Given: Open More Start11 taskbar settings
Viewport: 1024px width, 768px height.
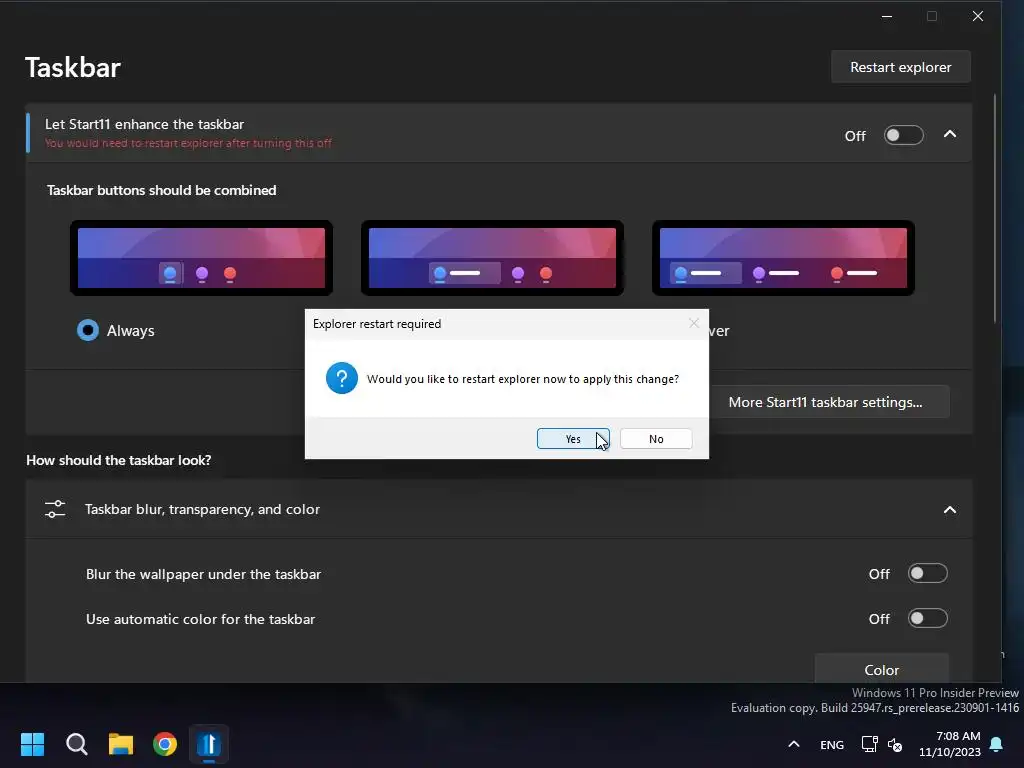Looking at the screenshot, I should point(825,402).
